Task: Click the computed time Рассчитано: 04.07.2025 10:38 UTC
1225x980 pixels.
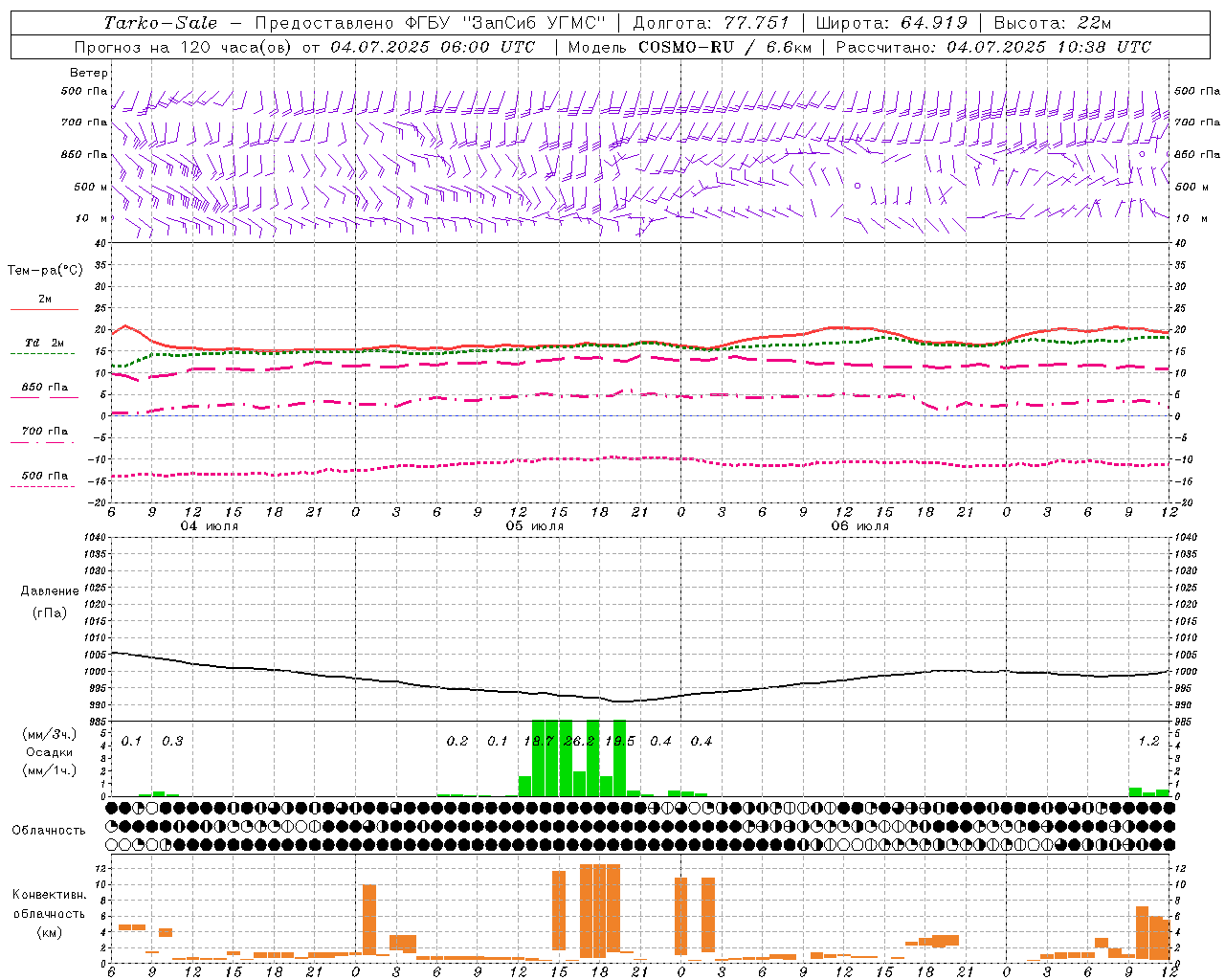Action: 993,47
